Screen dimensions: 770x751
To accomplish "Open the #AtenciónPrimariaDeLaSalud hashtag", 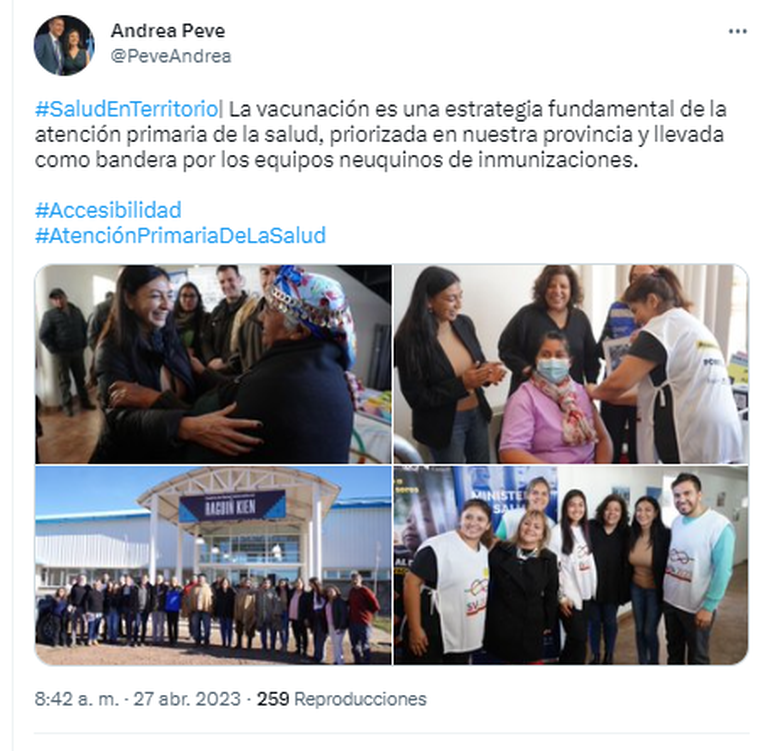I will click(x=180, y=236).
